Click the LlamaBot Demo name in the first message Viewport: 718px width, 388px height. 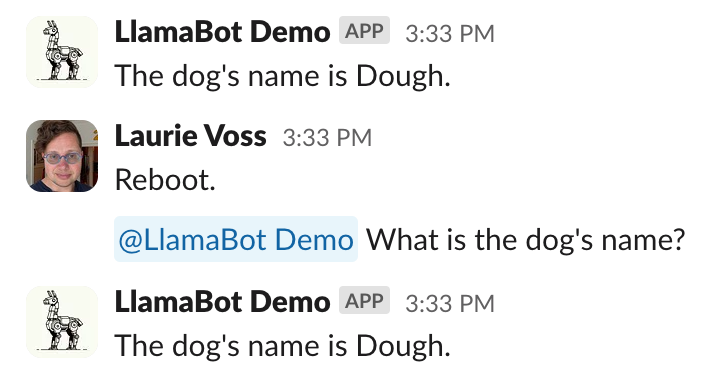[222, 32]
